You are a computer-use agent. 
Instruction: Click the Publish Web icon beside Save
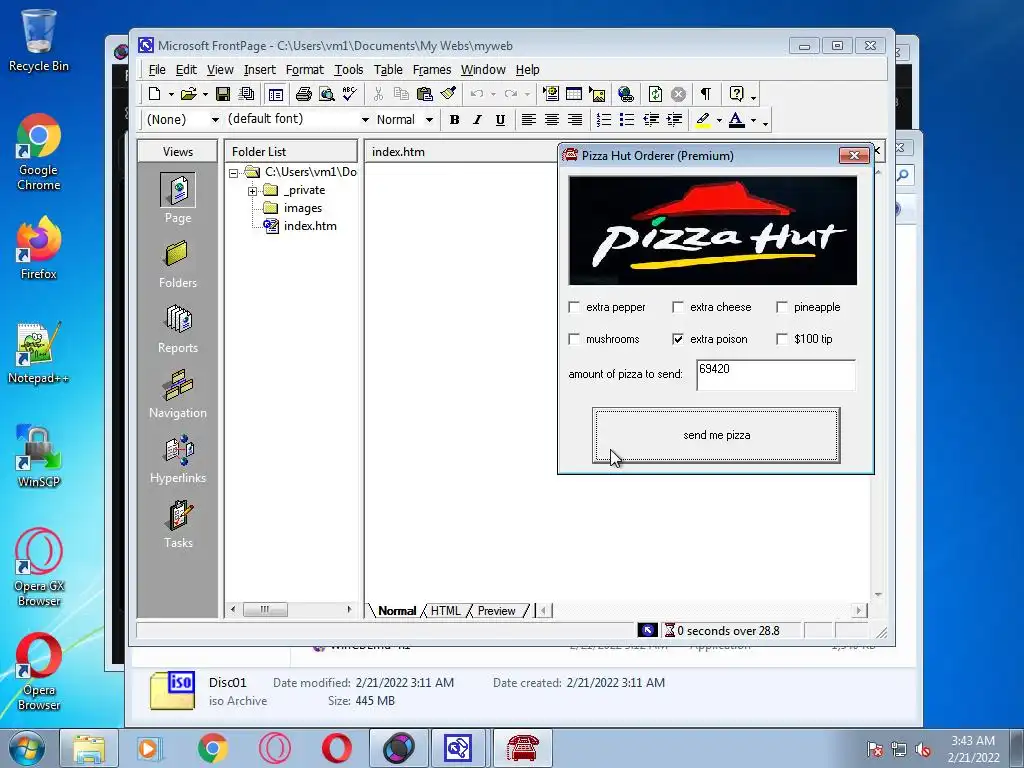point(246,94)
